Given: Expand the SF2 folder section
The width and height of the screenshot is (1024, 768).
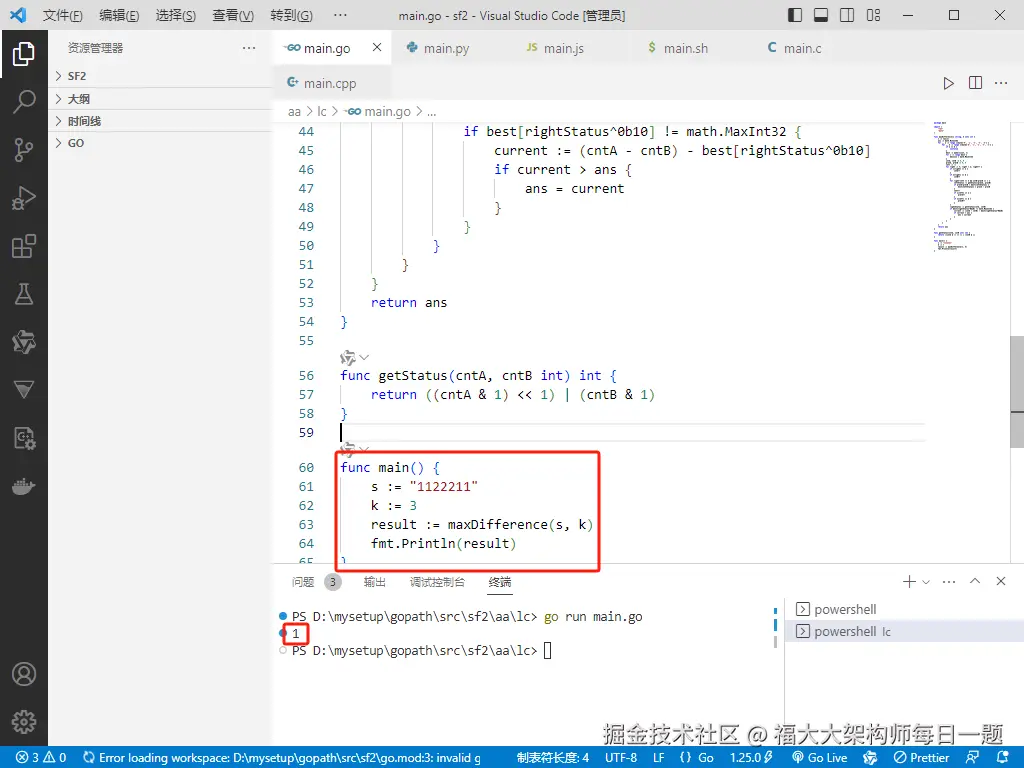Looking at the screenshot, I should (160, 76).
